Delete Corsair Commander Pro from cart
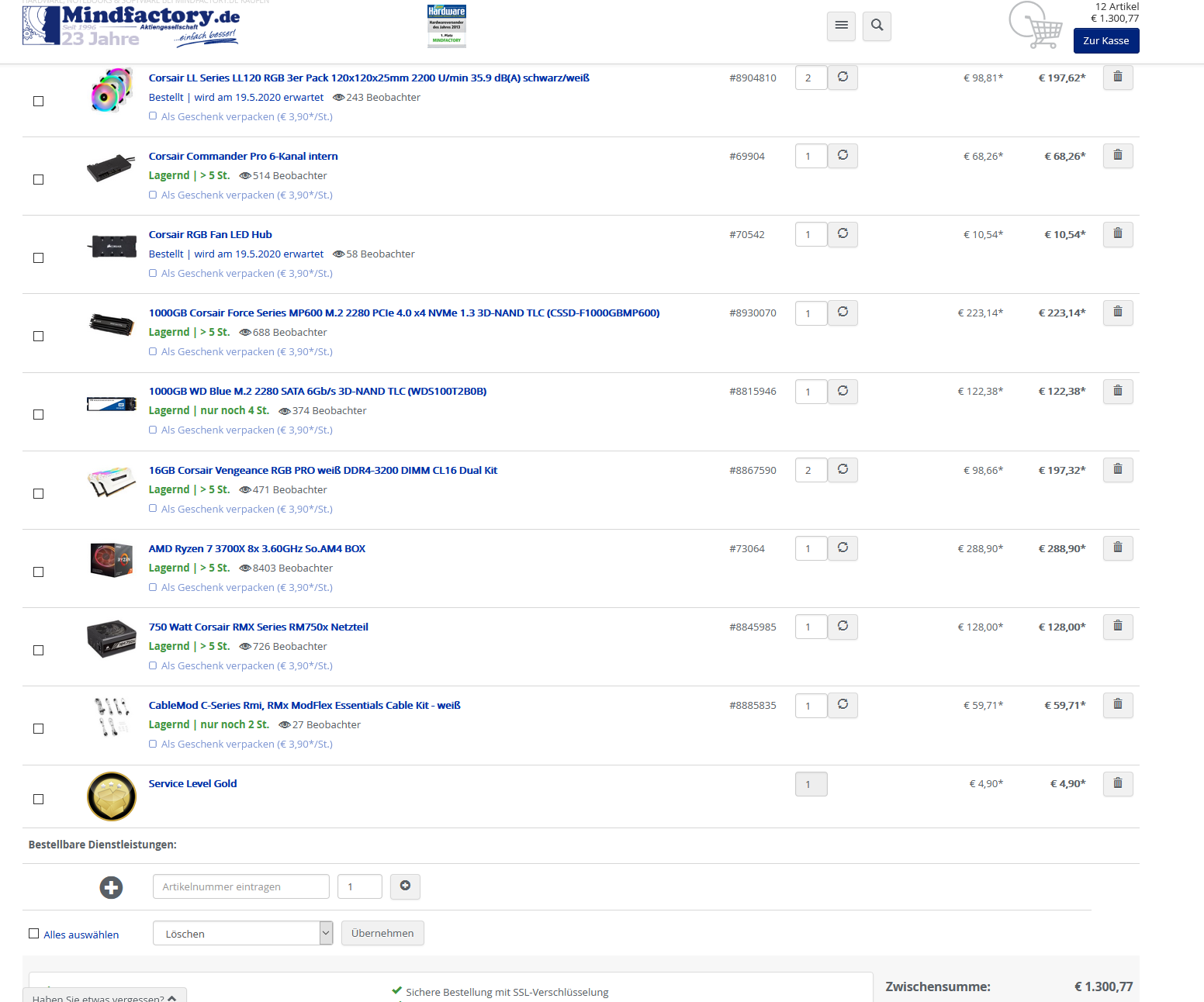Image resolution: width=1204 pixels, height=1002 pixels. pos(1118,156)
